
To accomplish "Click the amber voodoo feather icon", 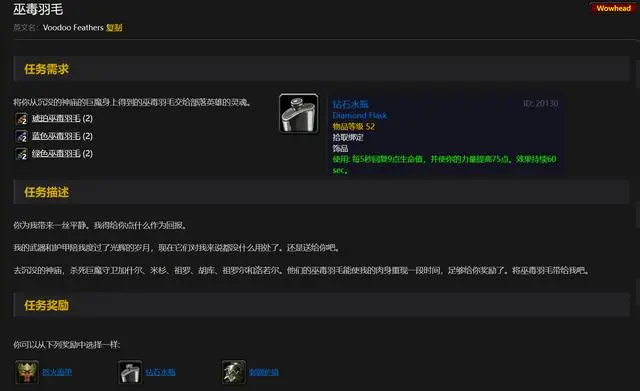I will (21, 119).
